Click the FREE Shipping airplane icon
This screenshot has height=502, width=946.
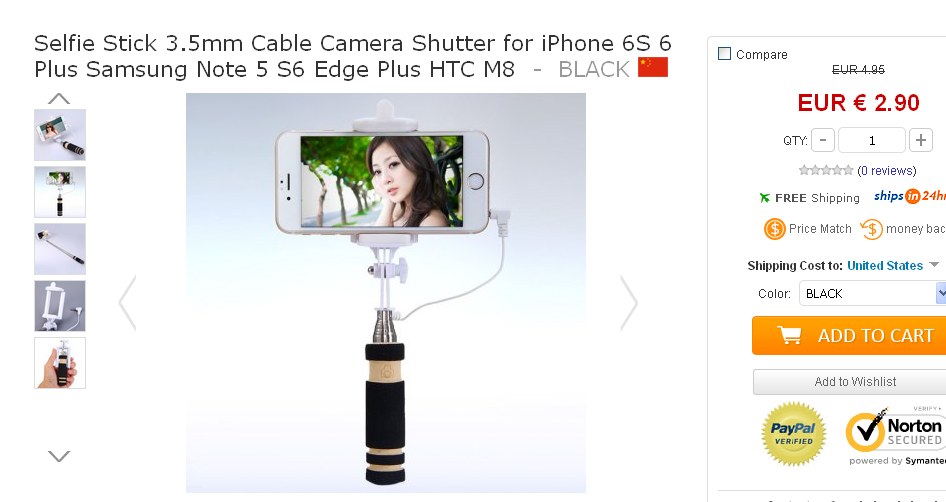764,198
